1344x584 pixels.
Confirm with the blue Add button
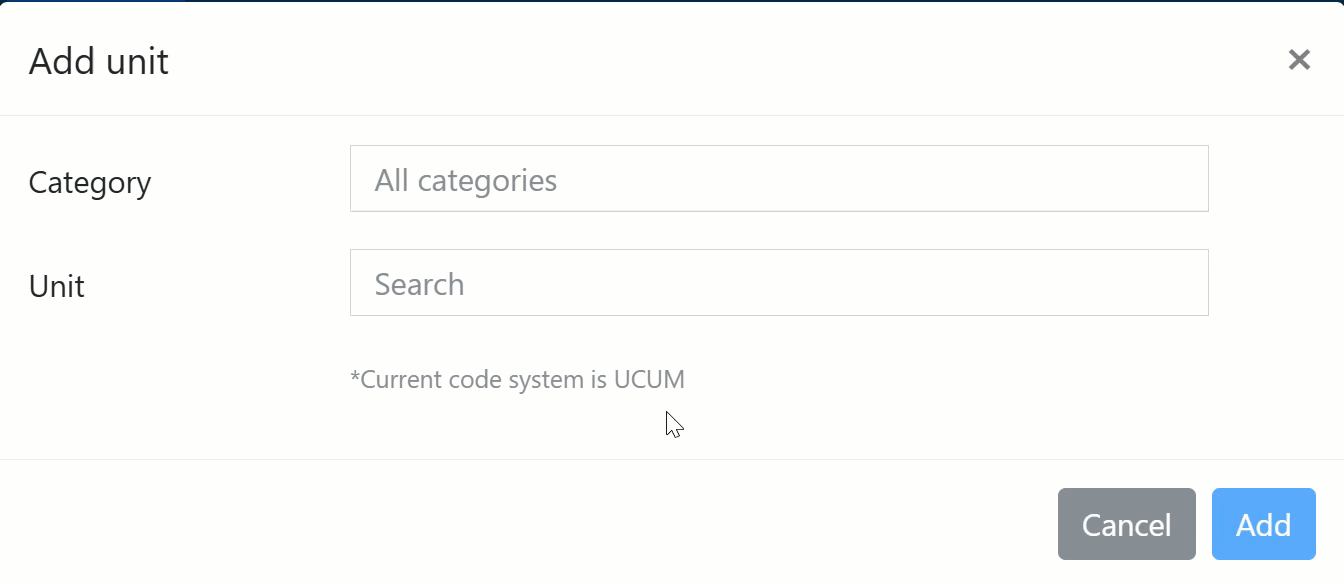pos(1263,524)
